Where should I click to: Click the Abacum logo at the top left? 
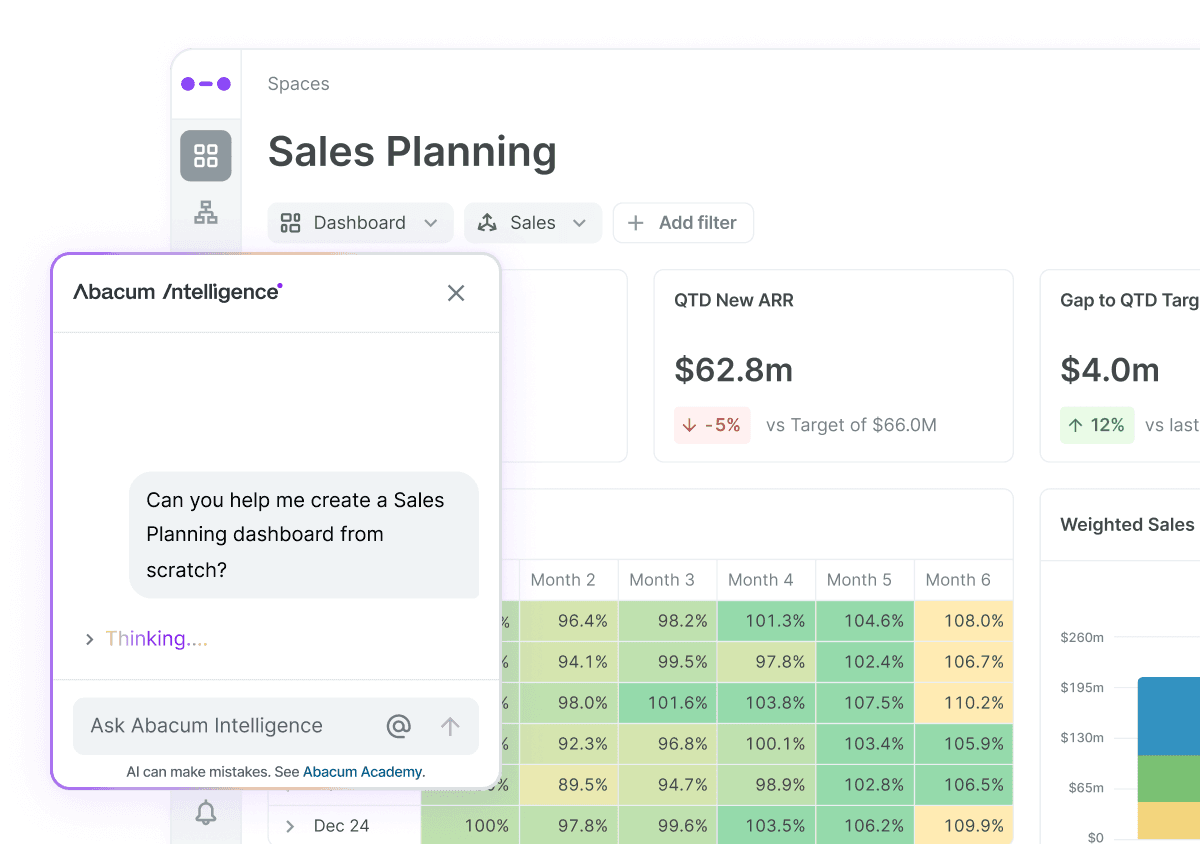pos(205,84)
